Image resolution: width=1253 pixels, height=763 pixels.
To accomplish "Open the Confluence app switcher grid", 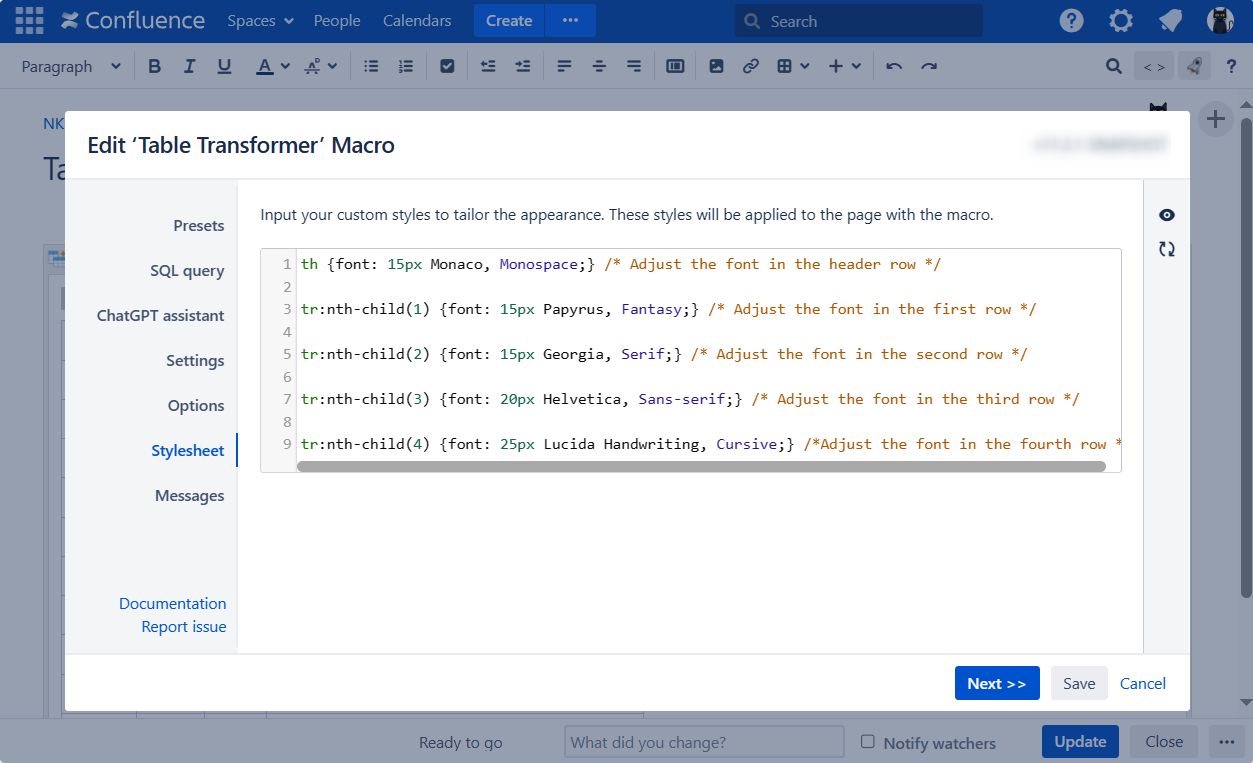I will [x=29, y=20].
